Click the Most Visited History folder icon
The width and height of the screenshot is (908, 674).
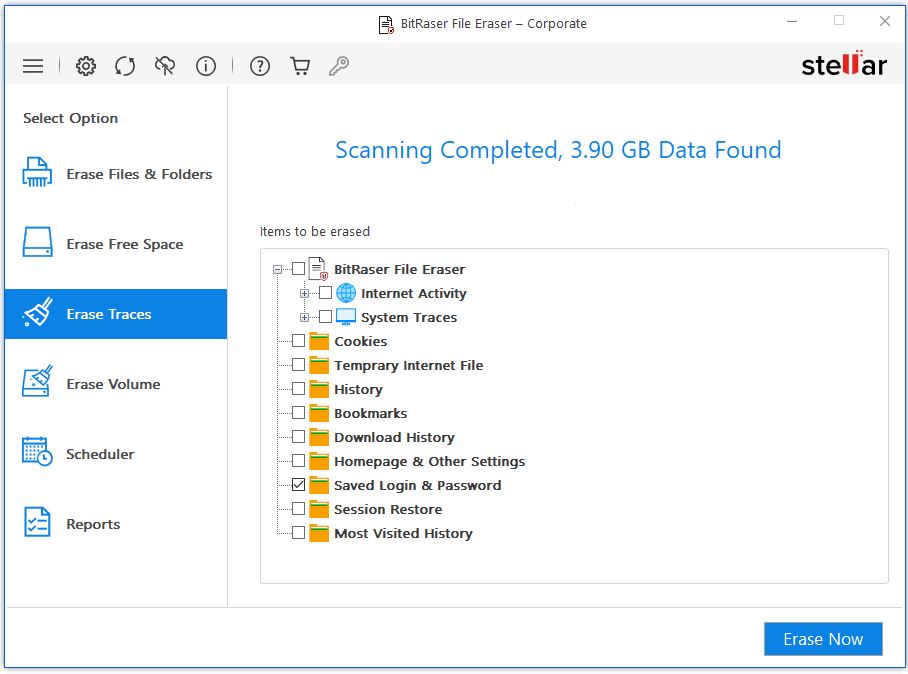pyautogui.click(x=319, y=533)
